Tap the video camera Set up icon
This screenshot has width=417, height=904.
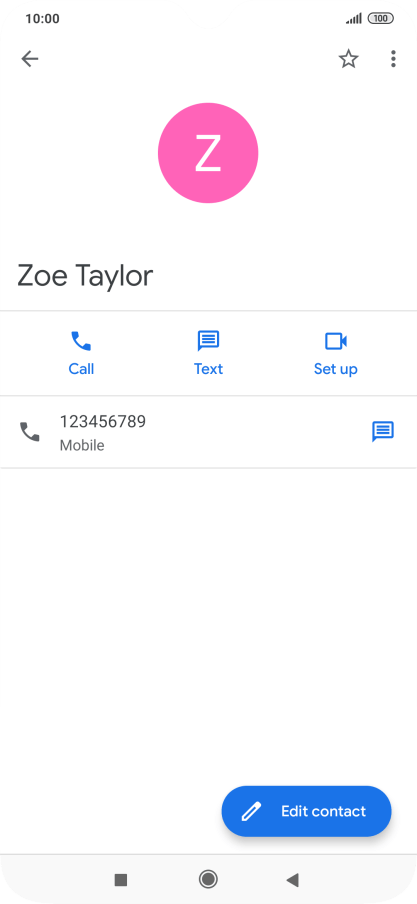pyautogui.click(x=336, y=341)
